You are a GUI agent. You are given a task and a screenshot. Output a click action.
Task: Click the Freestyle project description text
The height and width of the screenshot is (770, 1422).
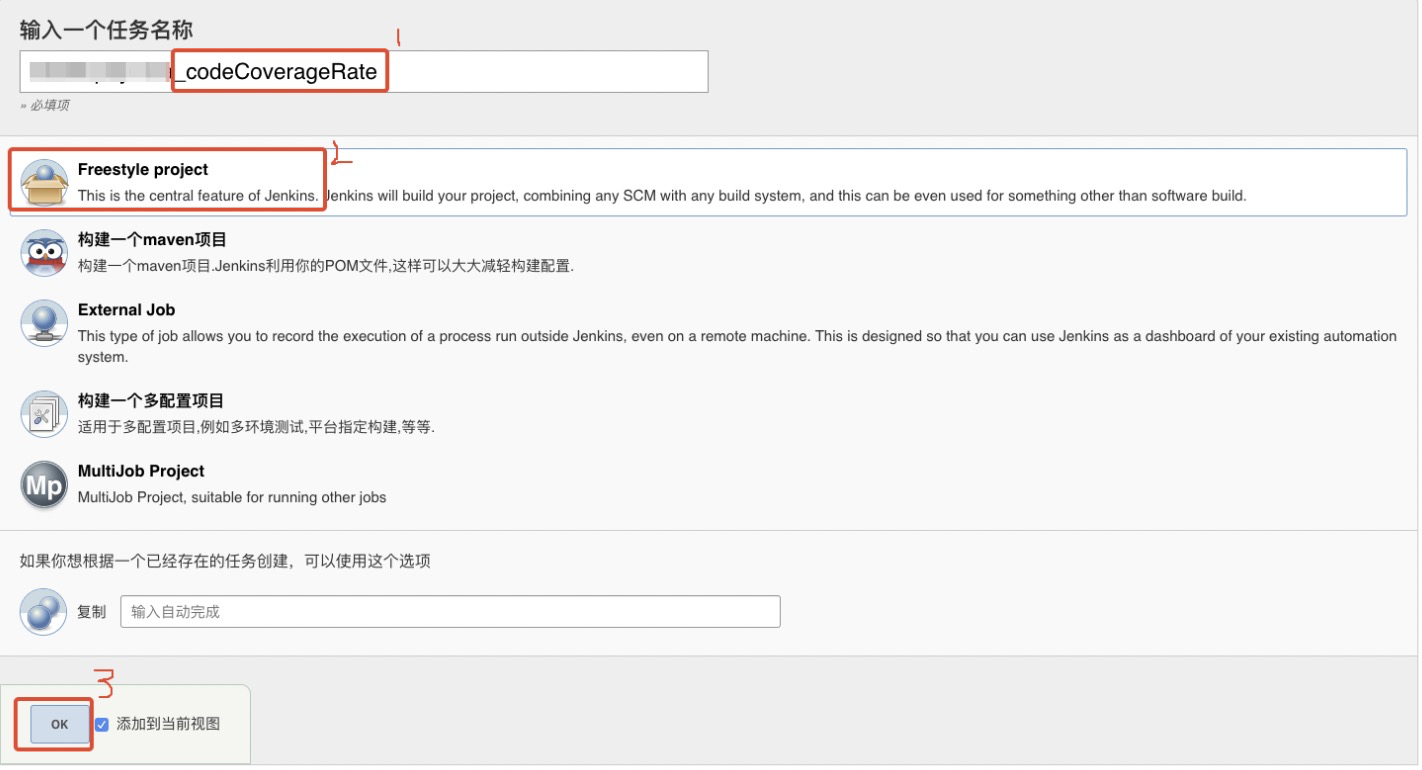tap(662, 196)
